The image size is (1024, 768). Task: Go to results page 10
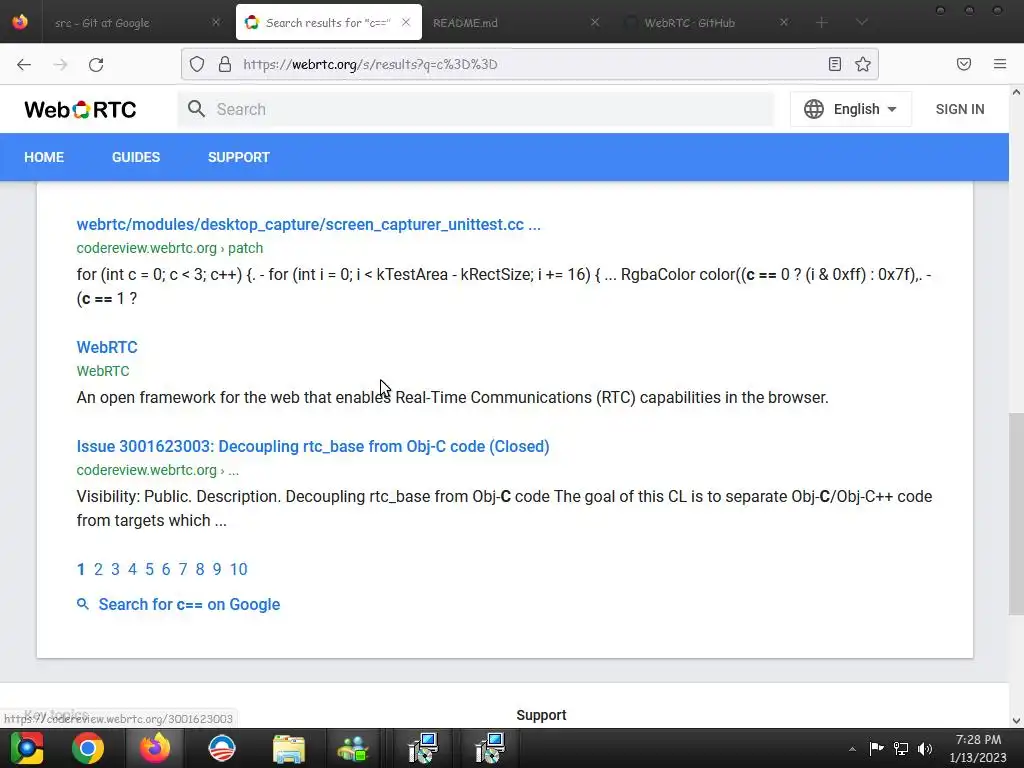point(238,569)
